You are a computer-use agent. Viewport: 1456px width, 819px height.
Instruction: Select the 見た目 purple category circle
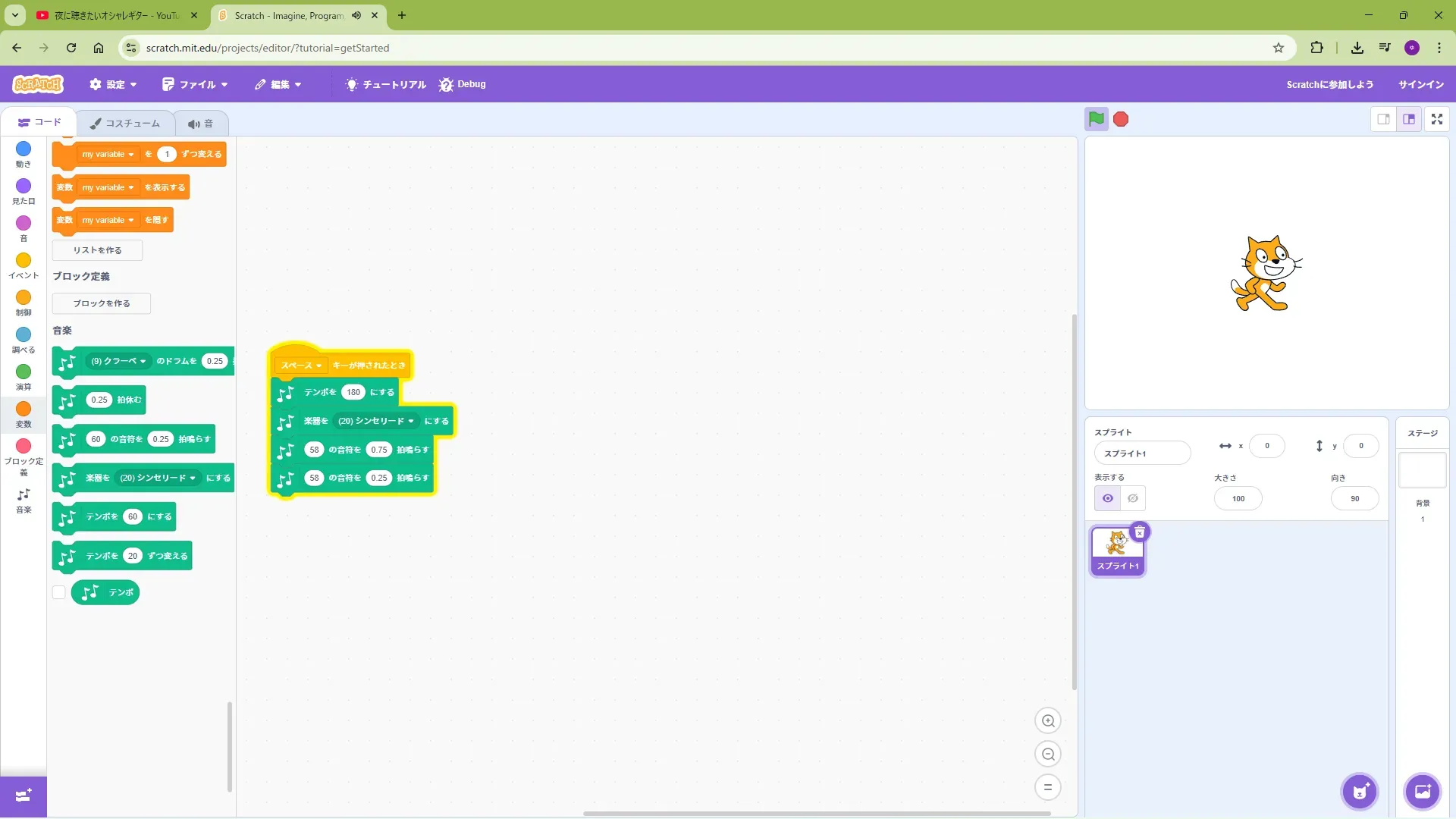24,187
